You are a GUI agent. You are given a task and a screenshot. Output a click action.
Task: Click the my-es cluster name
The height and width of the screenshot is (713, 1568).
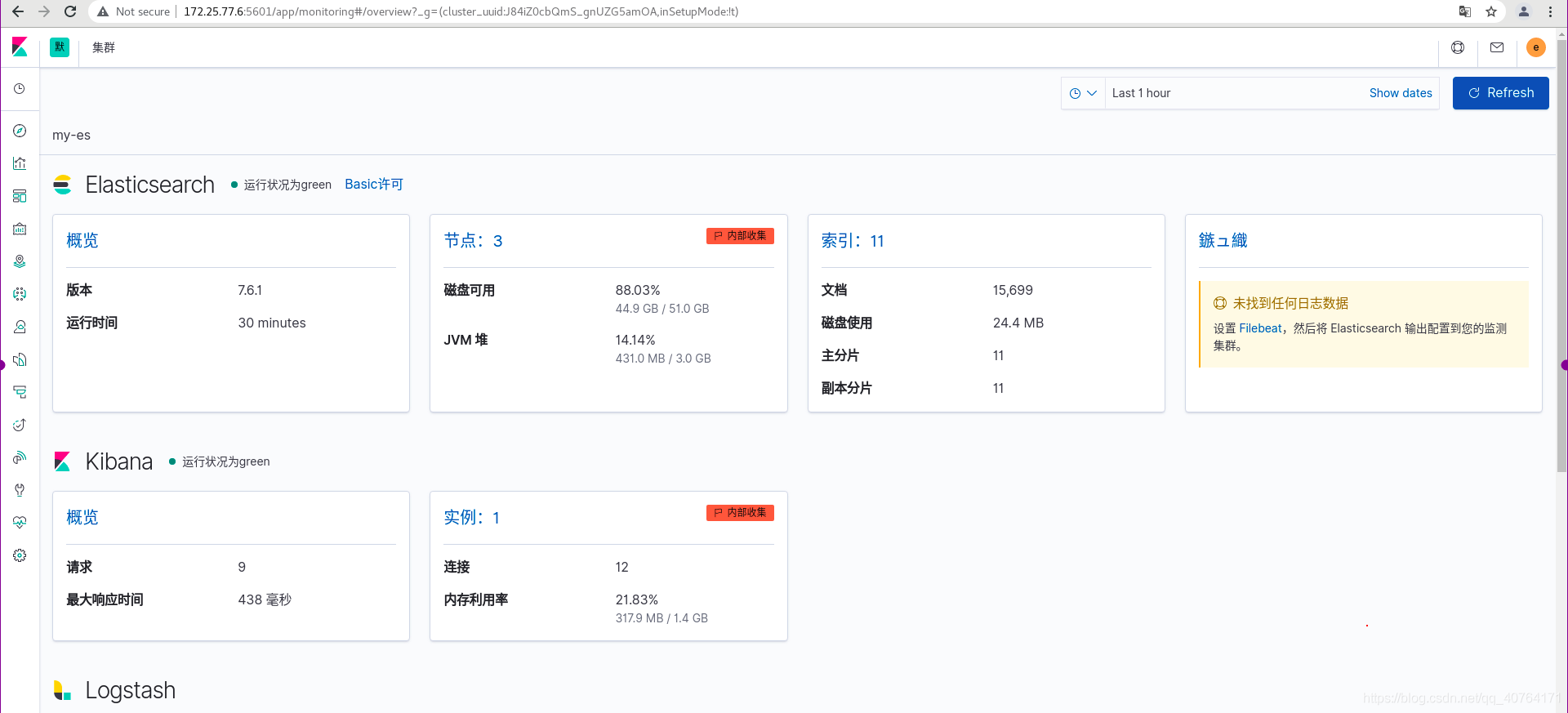pos(71,136)
